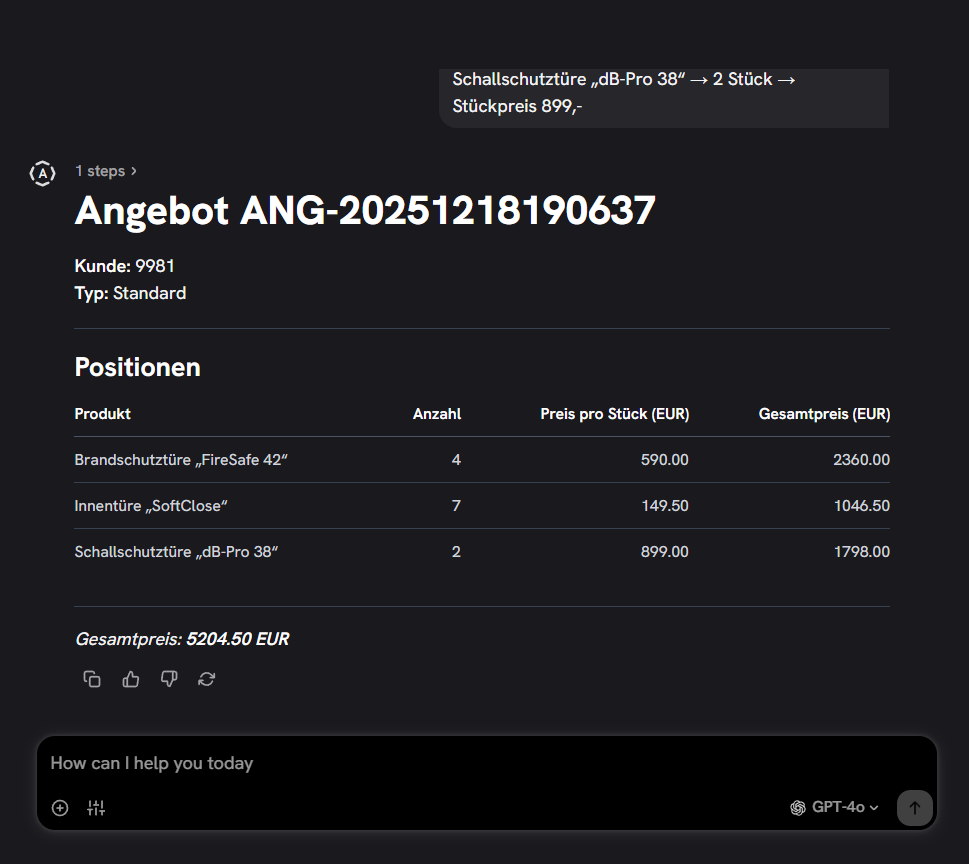Click the Angebot ANG-20251218190637 heading
Viewport: 969px width, 864px height.
point(365,211)
